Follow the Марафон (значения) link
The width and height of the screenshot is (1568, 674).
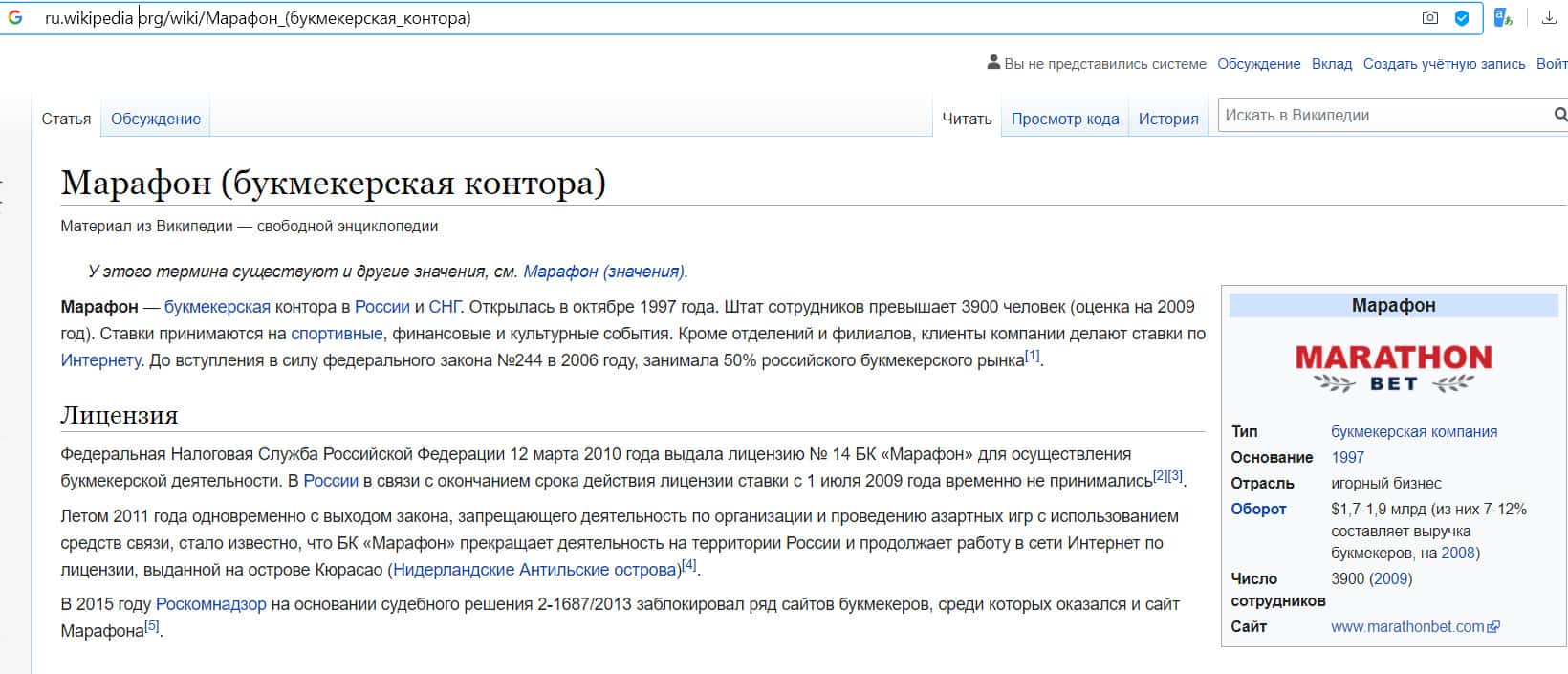(x=603, y=272)
